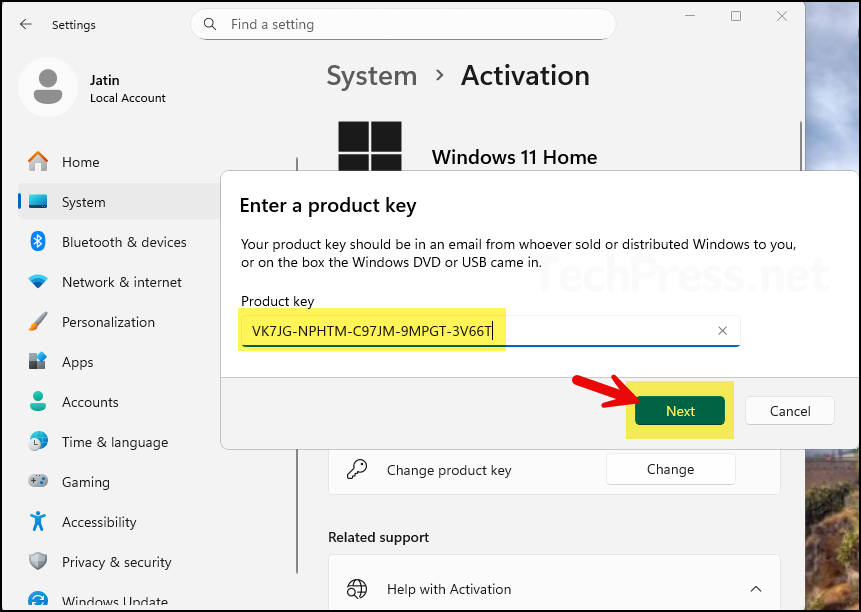
Task: Select System in the sidebar
Action: click(119, 202)
